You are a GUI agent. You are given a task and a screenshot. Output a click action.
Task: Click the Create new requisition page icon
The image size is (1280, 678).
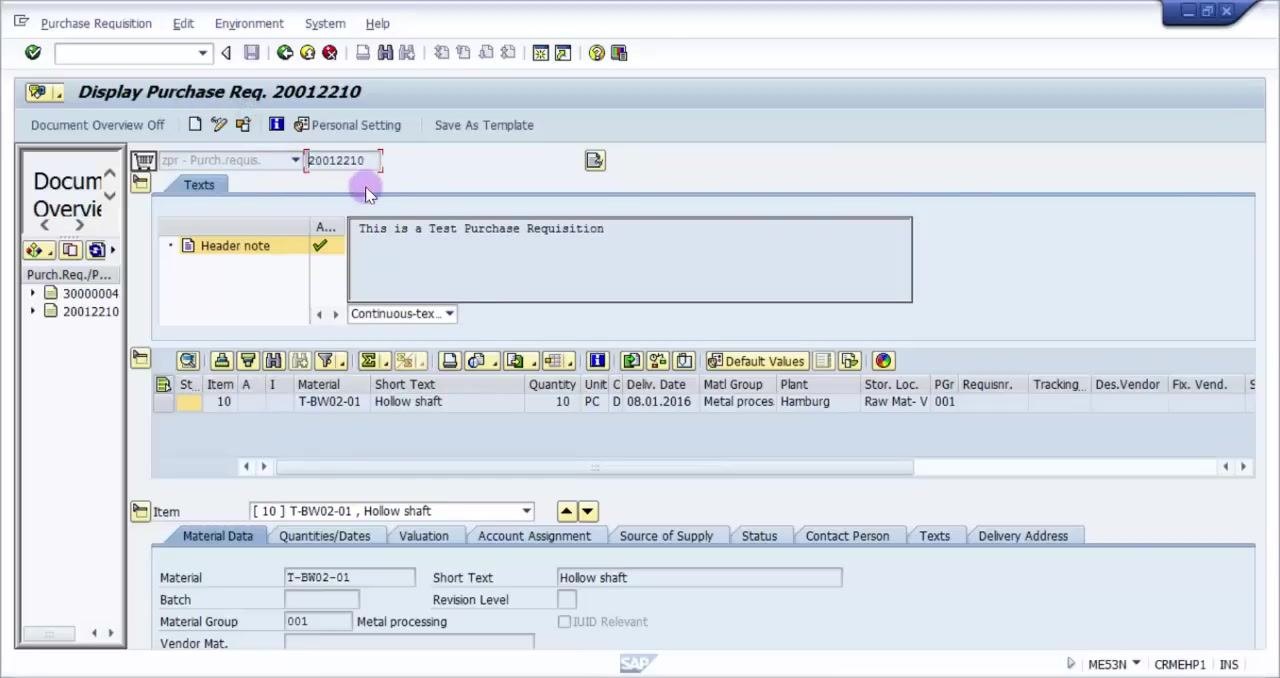pyautogui.click(x=195, y=125)
